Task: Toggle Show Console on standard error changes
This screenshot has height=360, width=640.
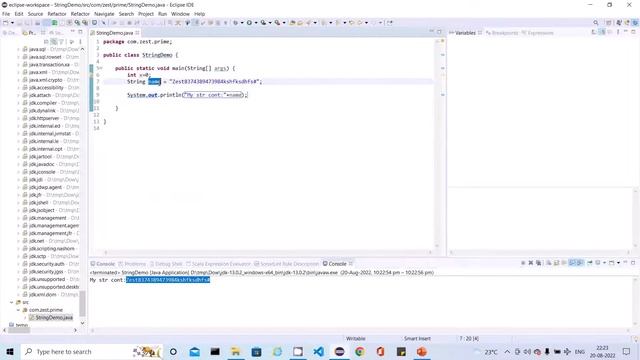Action: [580, 263]
